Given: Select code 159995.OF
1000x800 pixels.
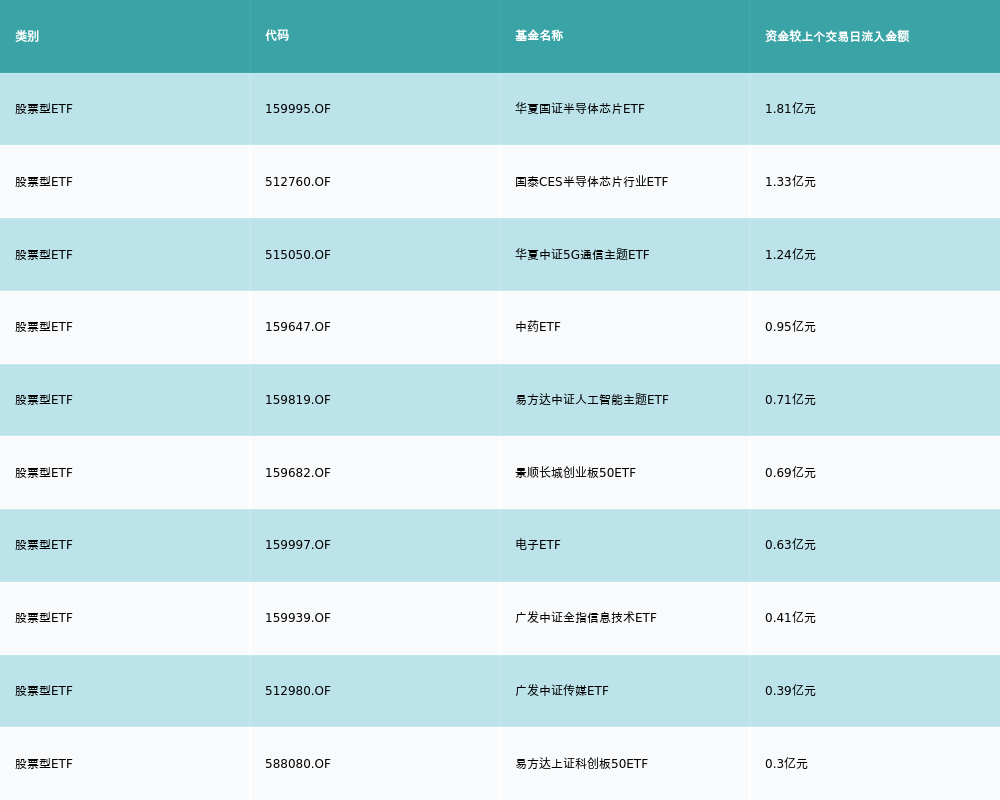Looking at the screenshot, I should 298,109.
